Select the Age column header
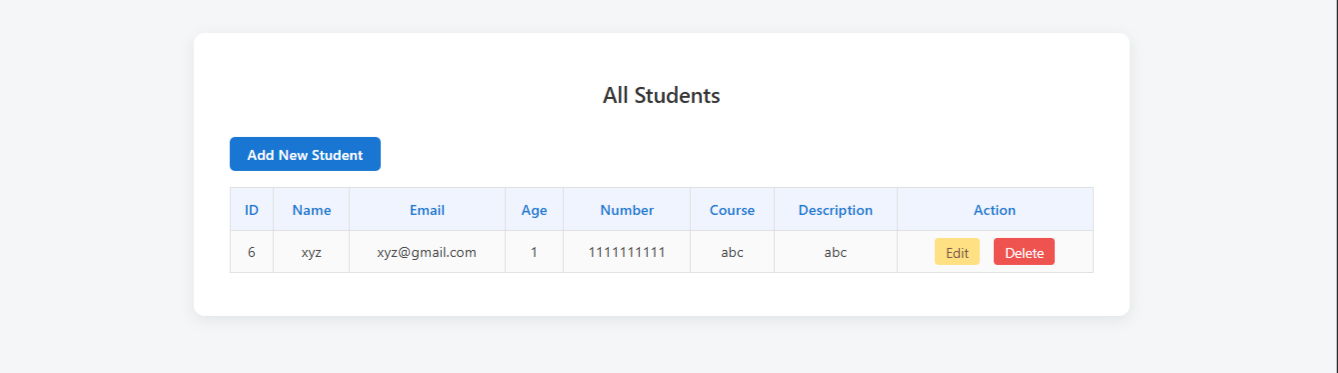Image resolution: width=1338 pixels, height=373 pixels. [534, 210]
